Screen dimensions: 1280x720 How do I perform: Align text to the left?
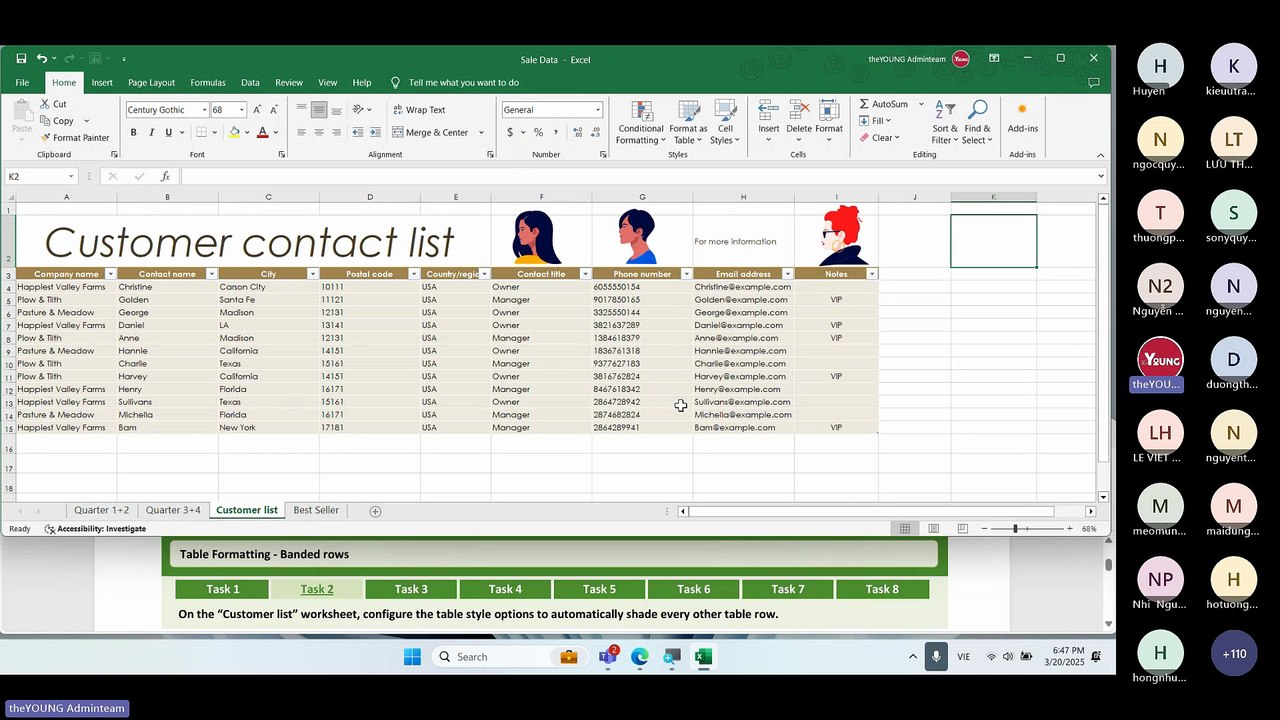302,132
